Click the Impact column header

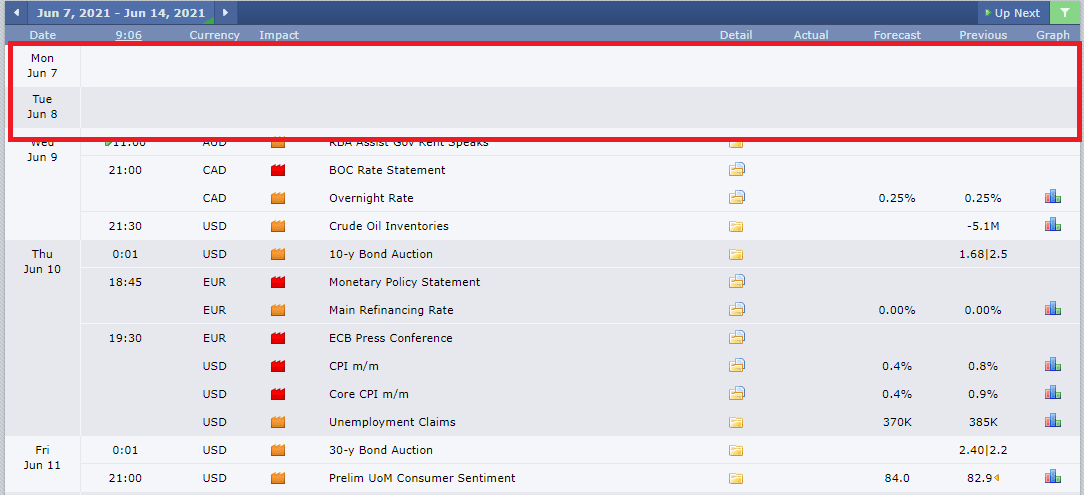(x=279, y=35)
